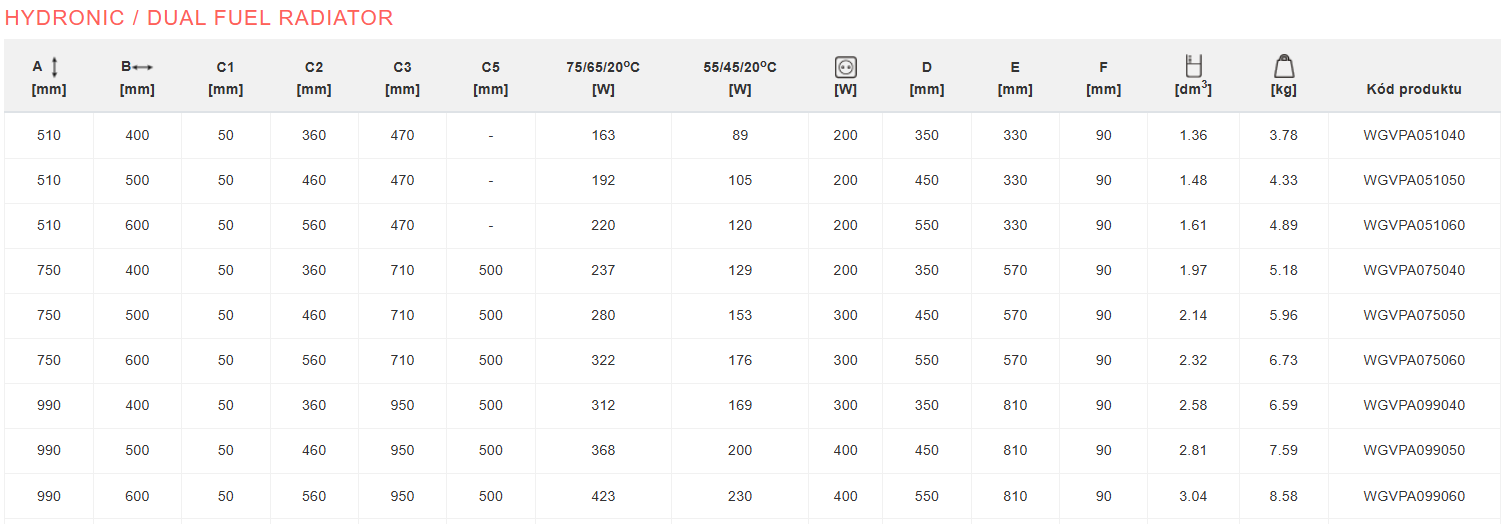1504x524 pixels.
Task: Click the weight bag icon in header
Action: coord(1284,67)
